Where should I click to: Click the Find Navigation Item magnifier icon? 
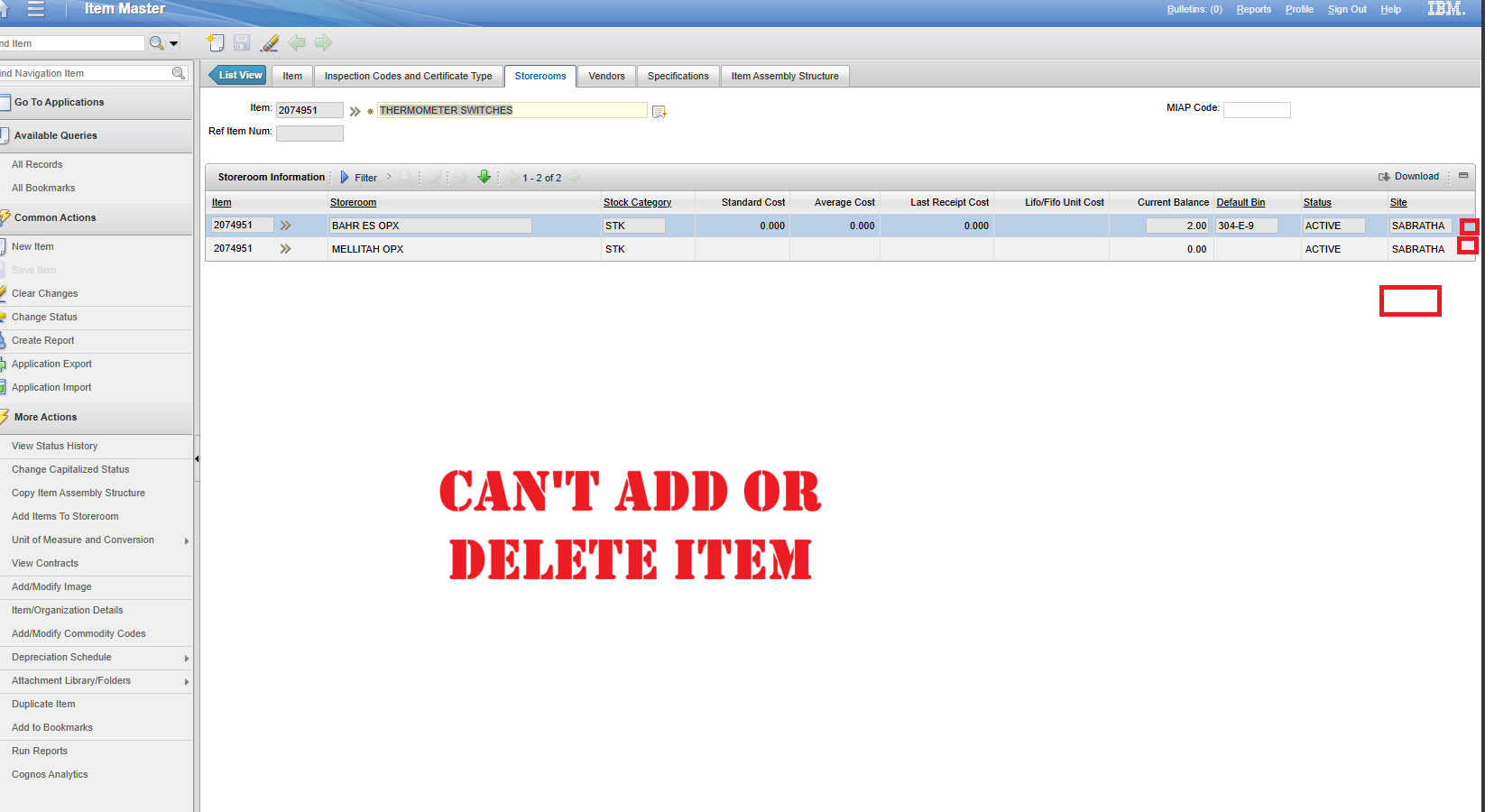(180, 73)
